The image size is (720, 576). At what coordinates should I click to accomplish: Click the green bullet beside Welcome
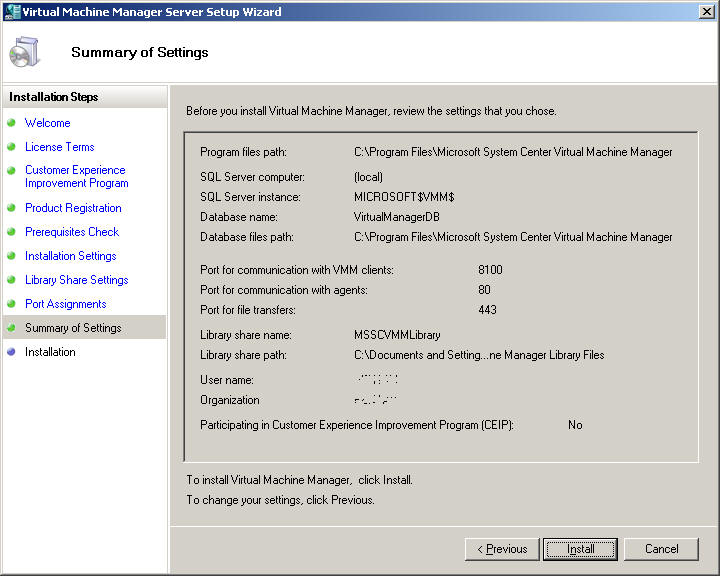tap(11, 123)
